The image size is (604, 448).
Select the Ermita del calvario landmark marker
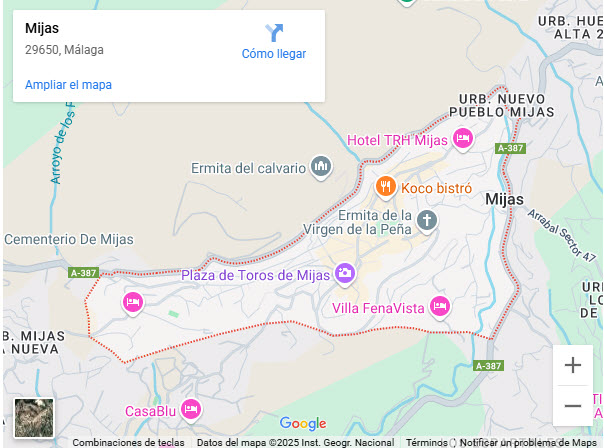pyautogui.click(x=321, y=168)
